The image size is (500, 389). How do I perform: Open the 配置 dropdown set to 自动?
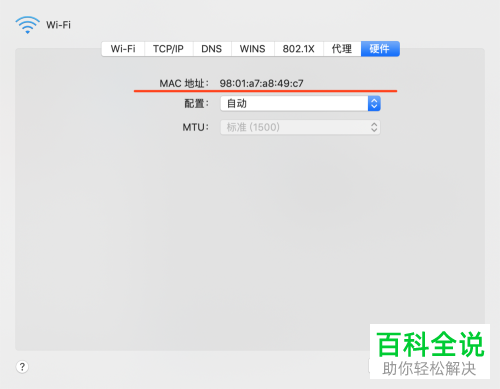click(300, 103)
